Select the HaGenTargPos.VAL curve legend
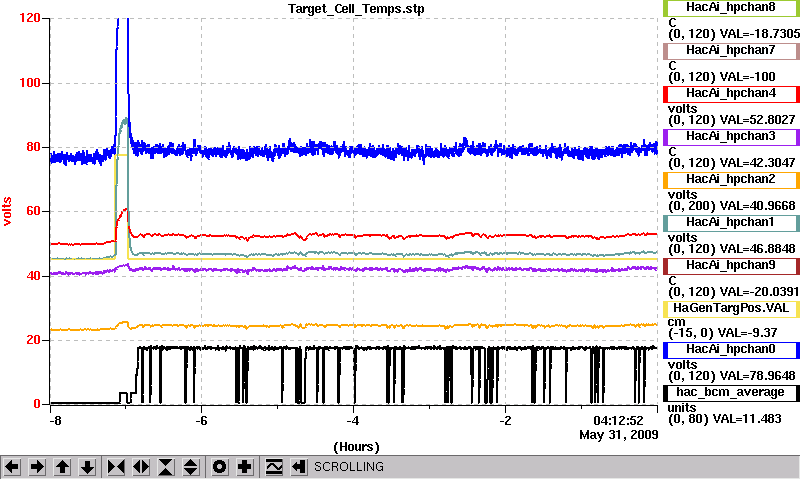 pyautogui.click(x=731, y=309)
